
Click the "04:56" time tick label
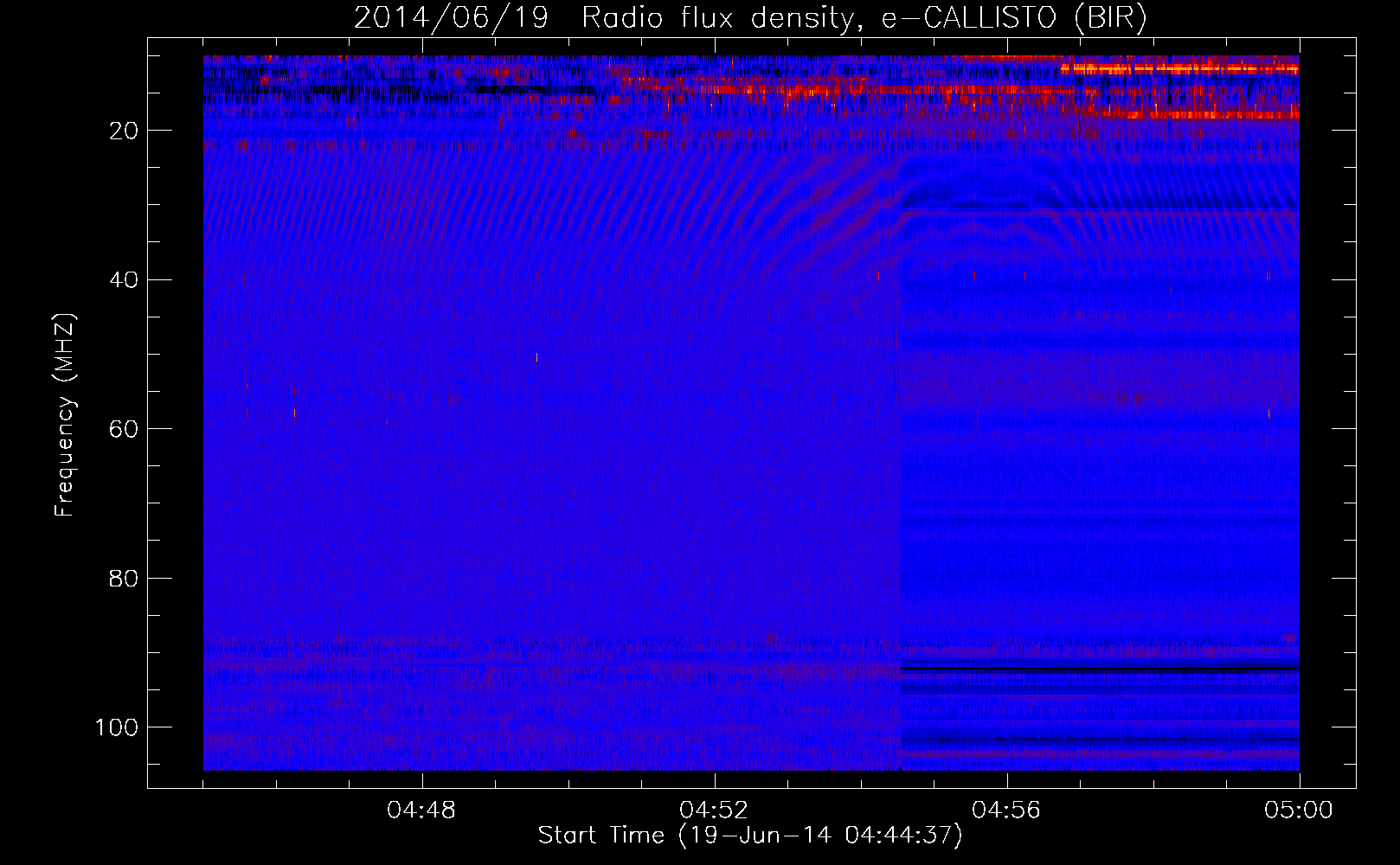(1006, 811)
